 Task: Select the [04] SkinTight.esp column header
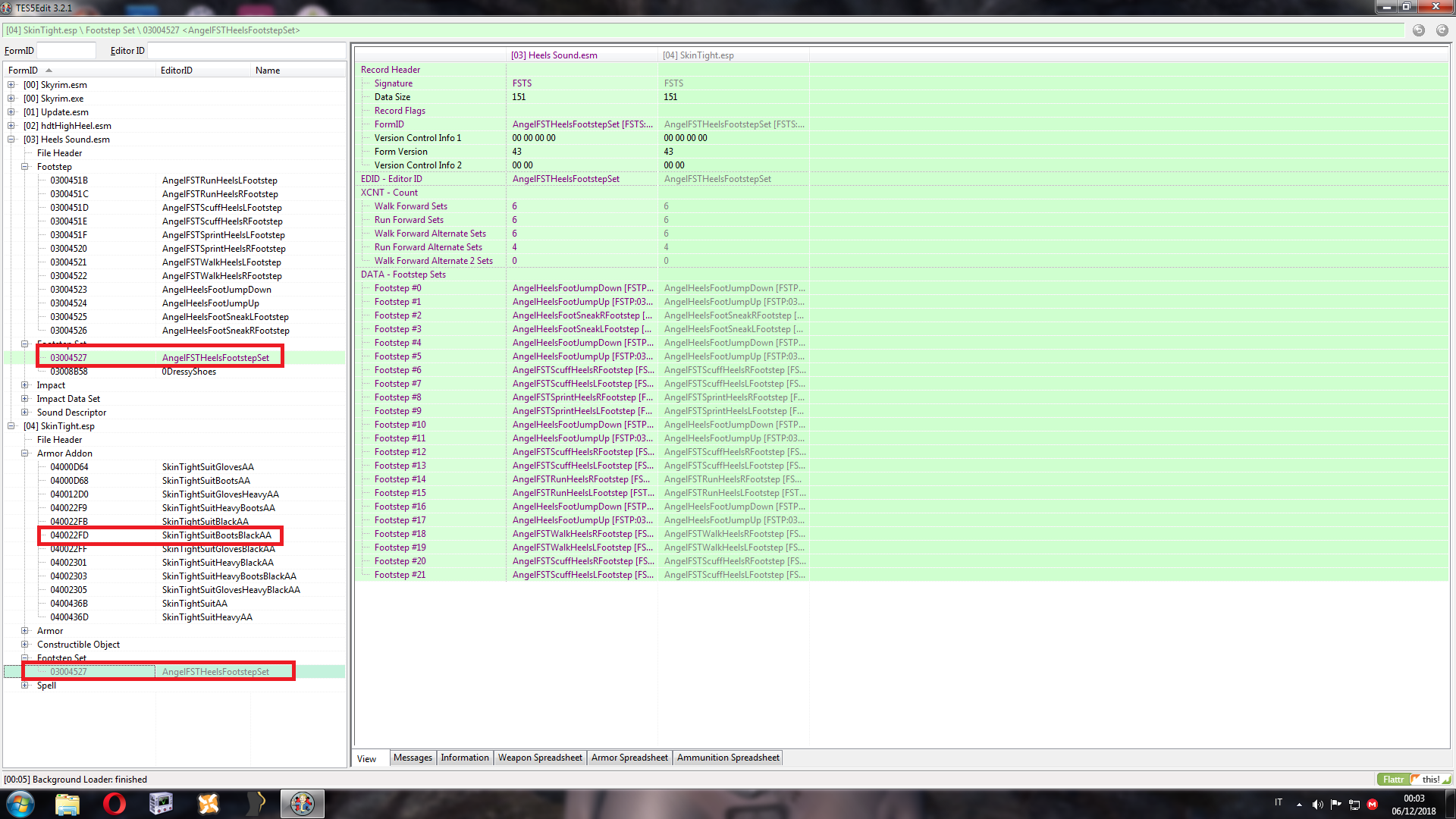point(733,55)
